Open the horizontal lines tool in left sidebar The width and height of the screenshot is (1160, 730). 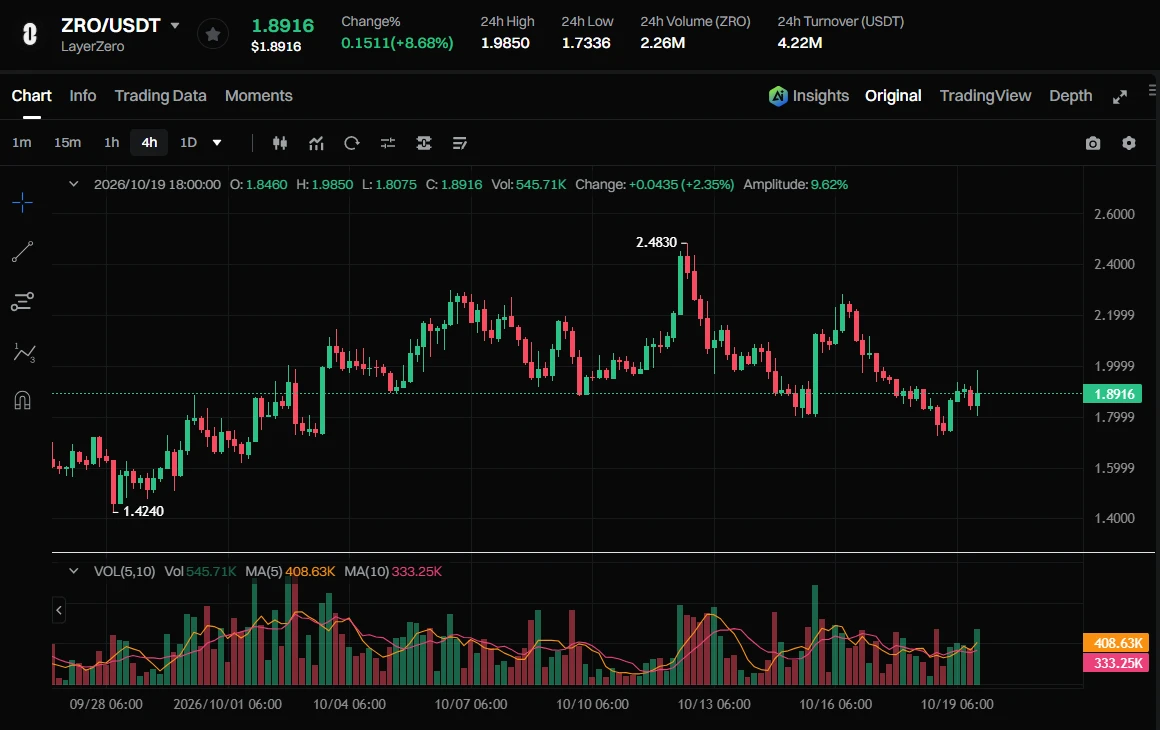click(22, 302)
